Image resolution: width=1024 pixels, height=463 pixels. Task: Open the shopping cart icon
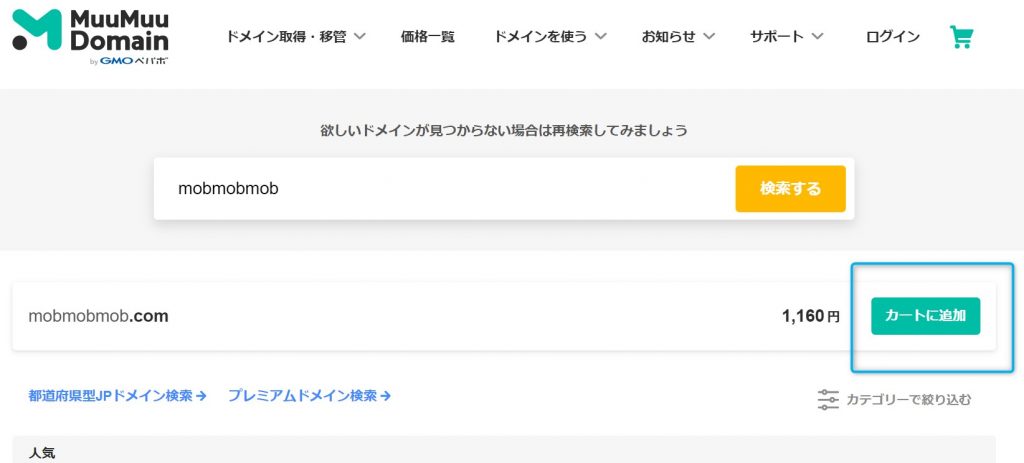pyautogui.click(x=961, y=37)
